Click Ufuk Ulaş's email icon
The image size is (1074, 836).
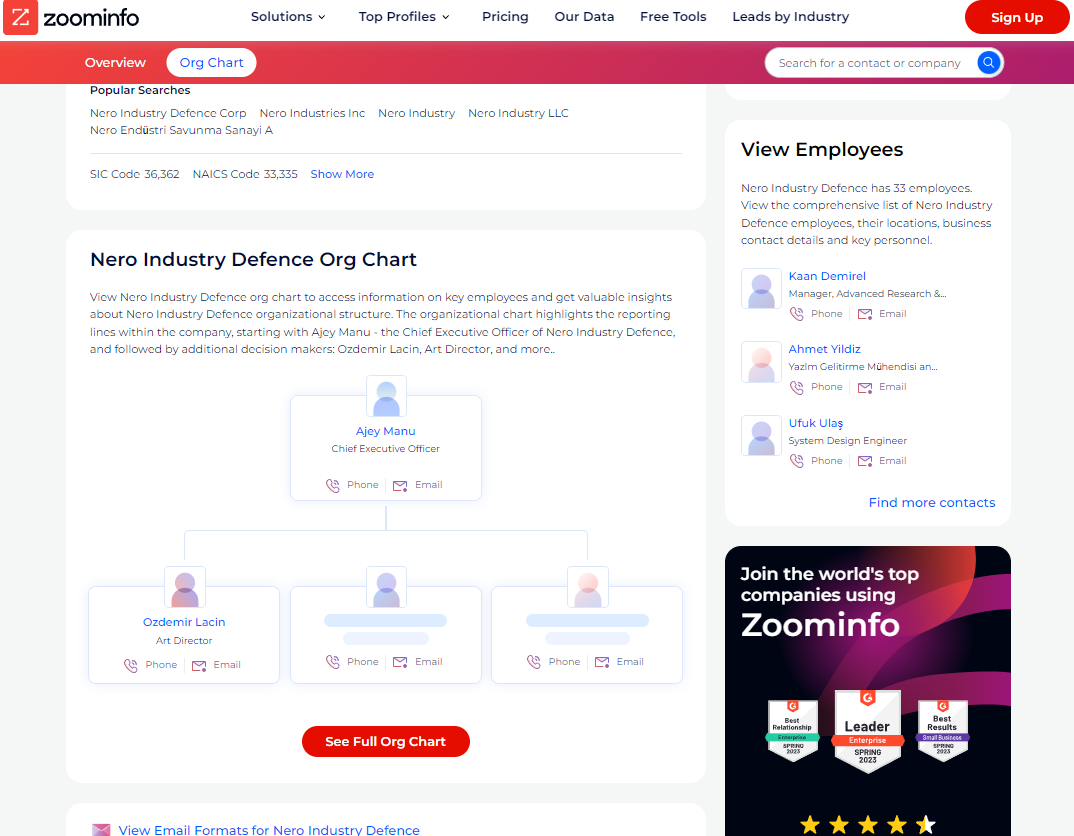pyautogui.click(x=865, y=461)
